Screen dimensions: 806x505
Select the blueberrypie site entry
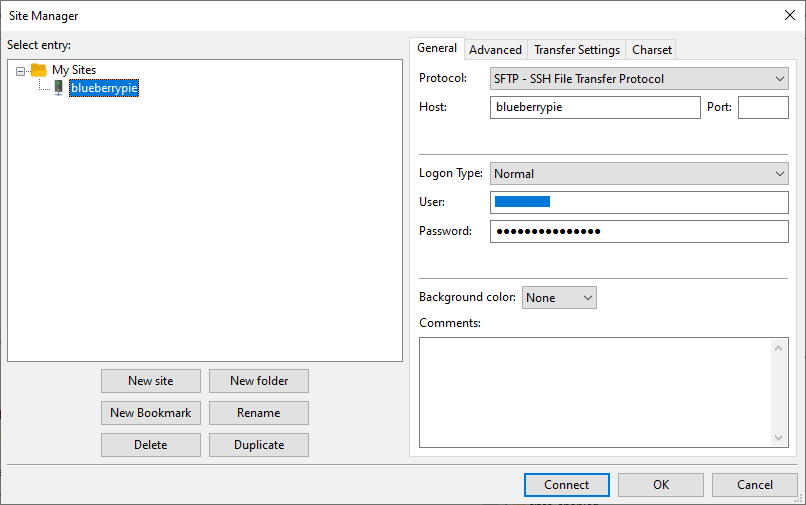(104, 88)
